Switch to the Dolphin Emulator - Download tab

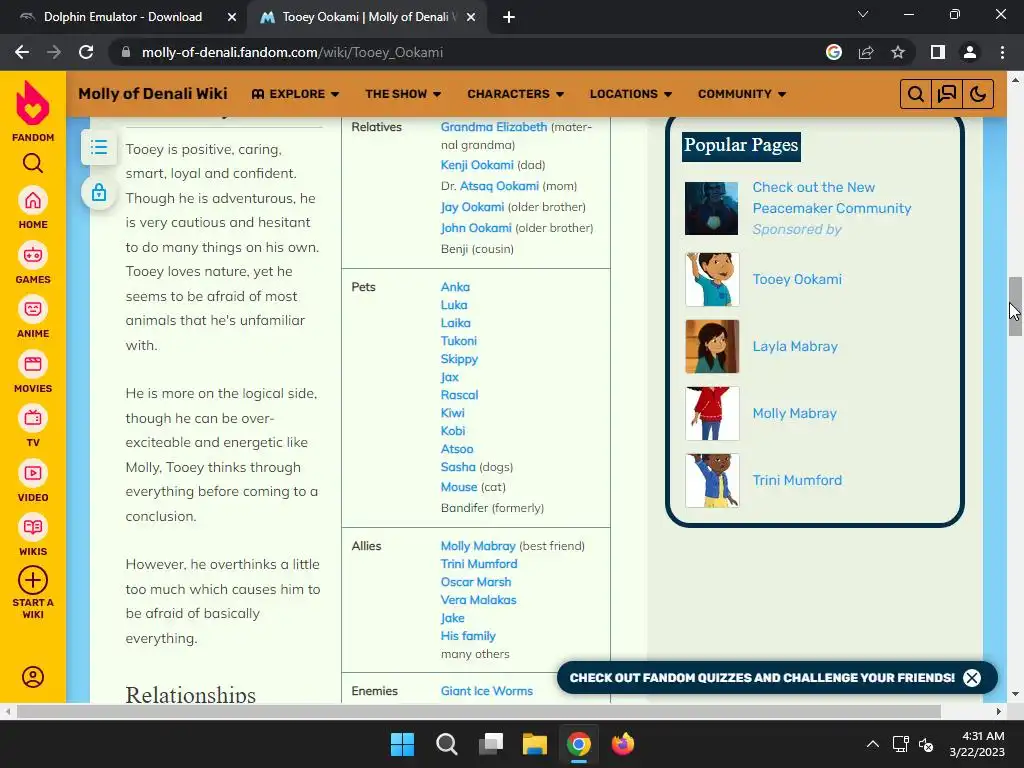(123, 17)
